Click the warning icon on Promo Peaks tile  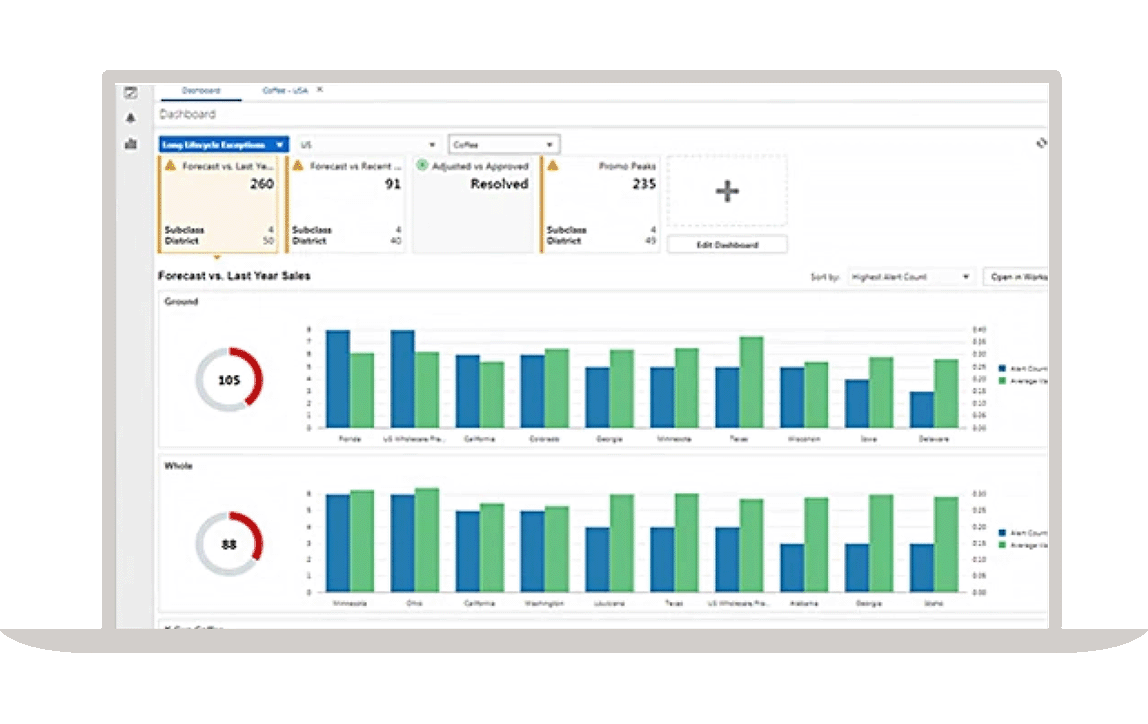[x=552, y=166]
